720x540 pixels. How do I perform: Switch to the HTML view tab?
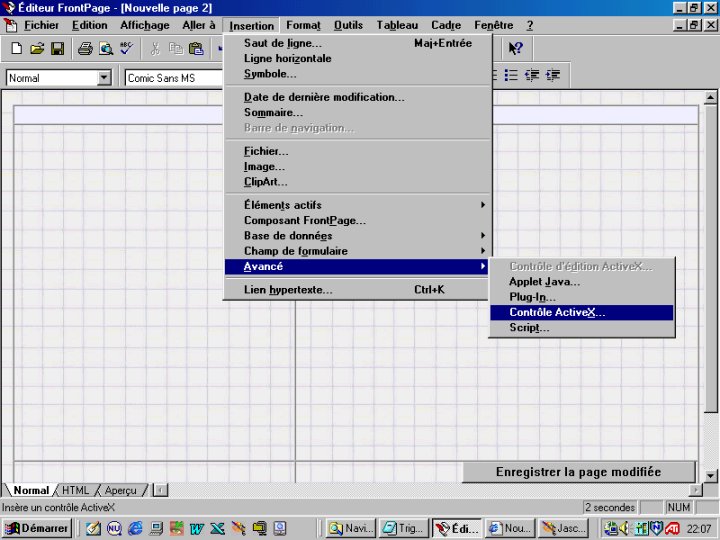pyautogui.click(x=75, y=490)
